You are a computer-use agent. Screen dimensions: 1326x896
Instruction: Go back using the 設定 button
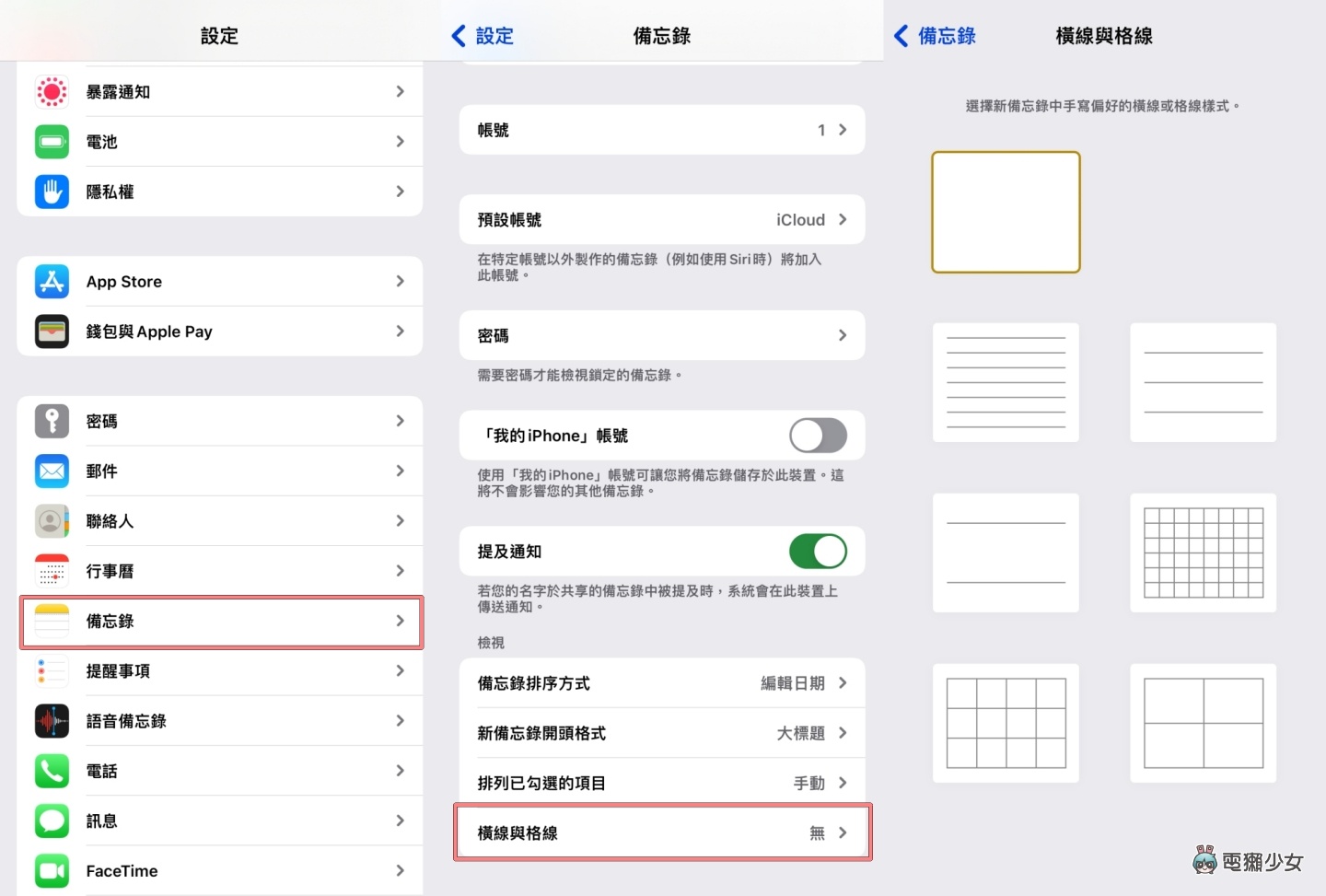483,36
